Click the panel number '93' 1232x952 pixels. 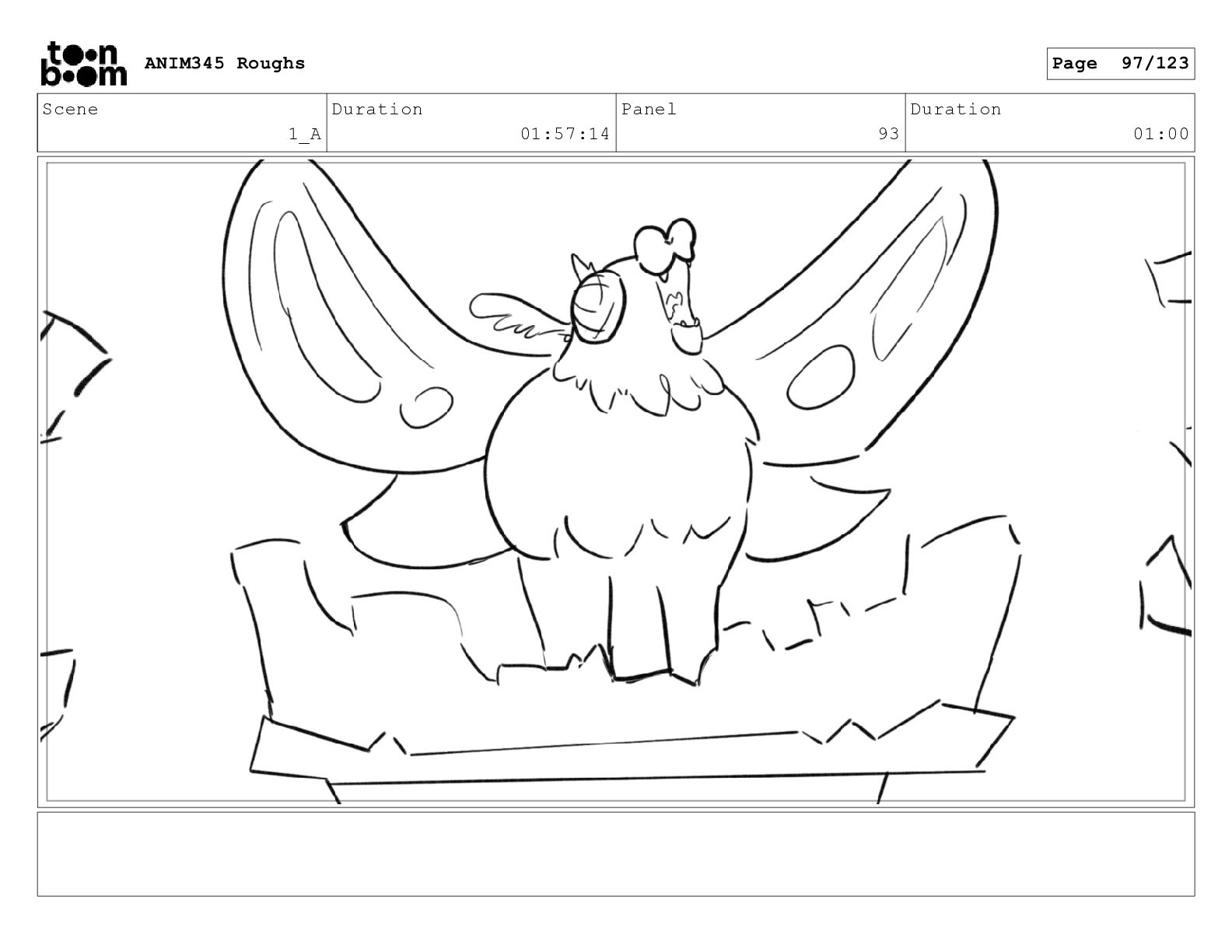coord(888,134)
